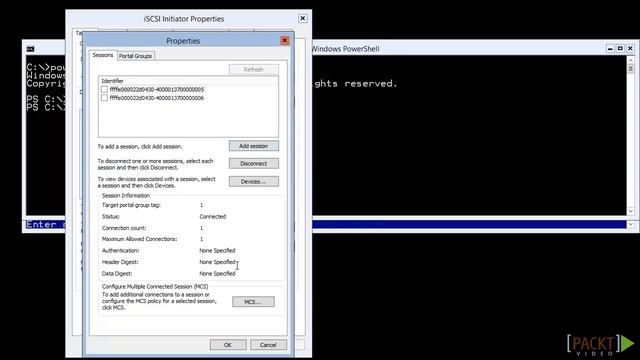
Task: Click PowerShell vertical scrollbar down arrow
Action: coord(631,211)
